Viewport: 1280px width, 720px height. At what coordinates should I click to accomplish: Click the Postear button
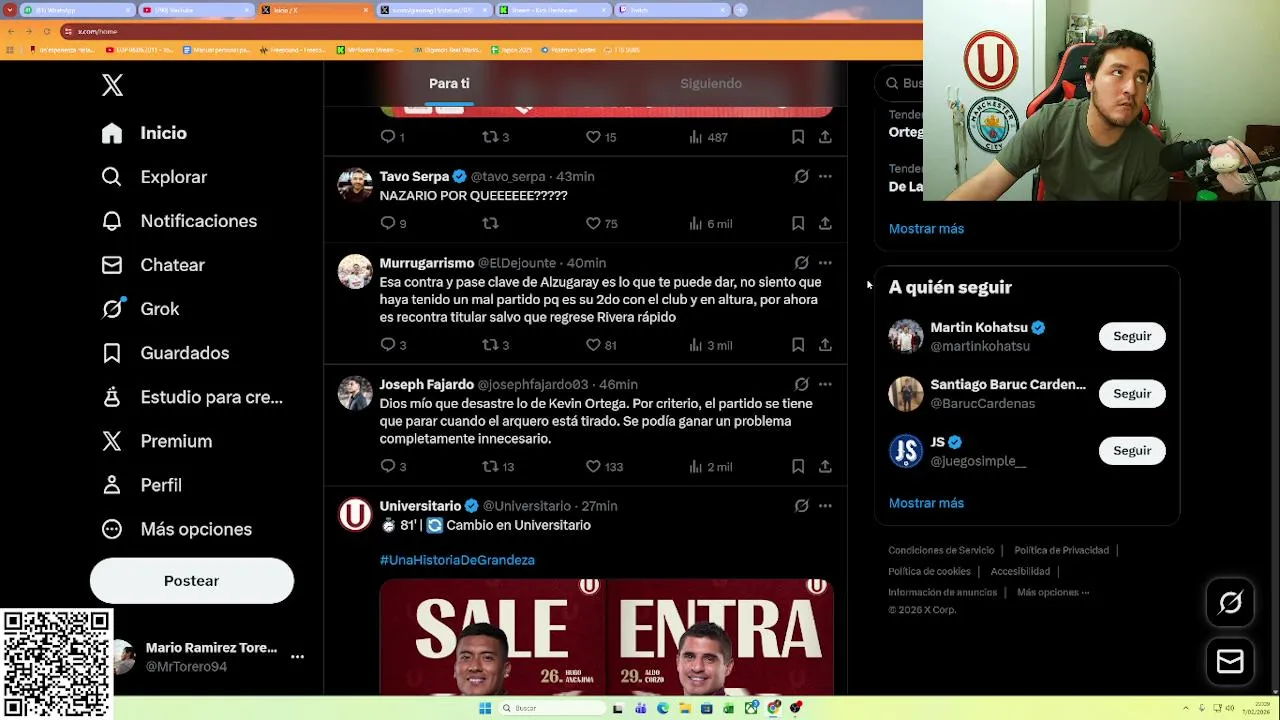tap(192, 581)
